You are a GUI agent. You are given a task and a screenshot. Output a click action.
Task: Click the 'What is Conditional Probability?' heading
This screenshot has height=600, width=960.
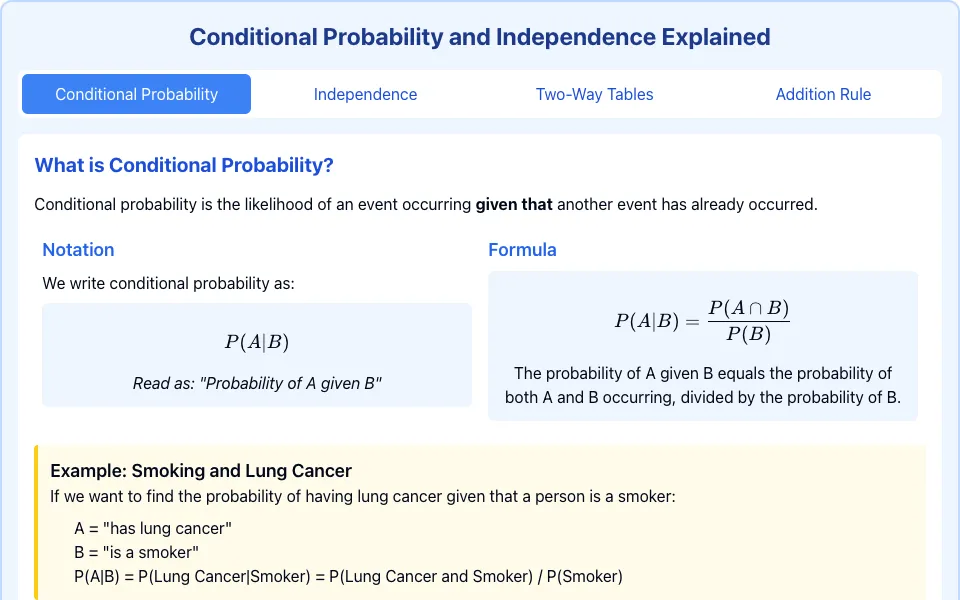(184, 165)
